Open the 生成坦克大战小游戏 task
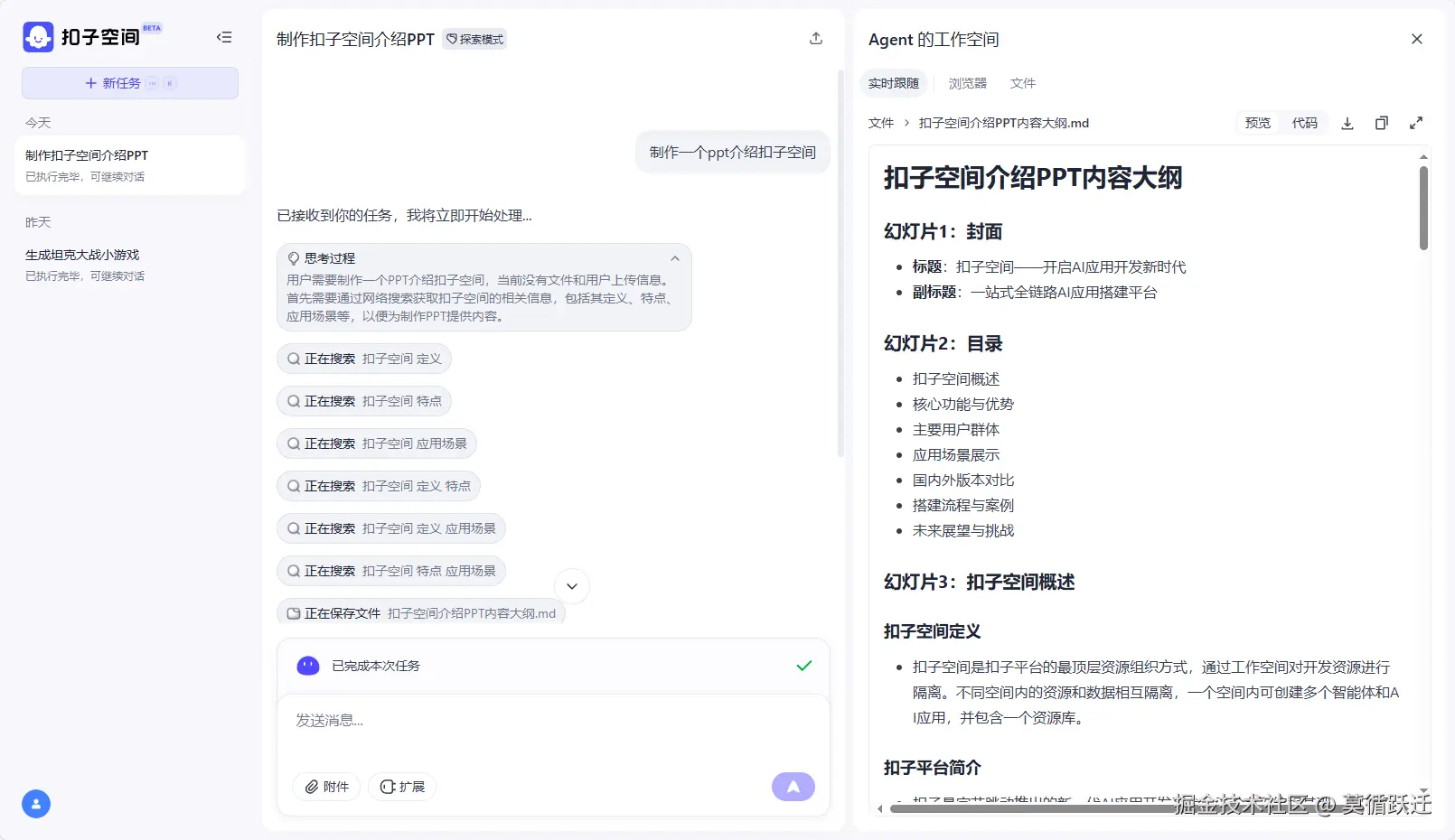The image size is (1455, 840). (130, 265)
